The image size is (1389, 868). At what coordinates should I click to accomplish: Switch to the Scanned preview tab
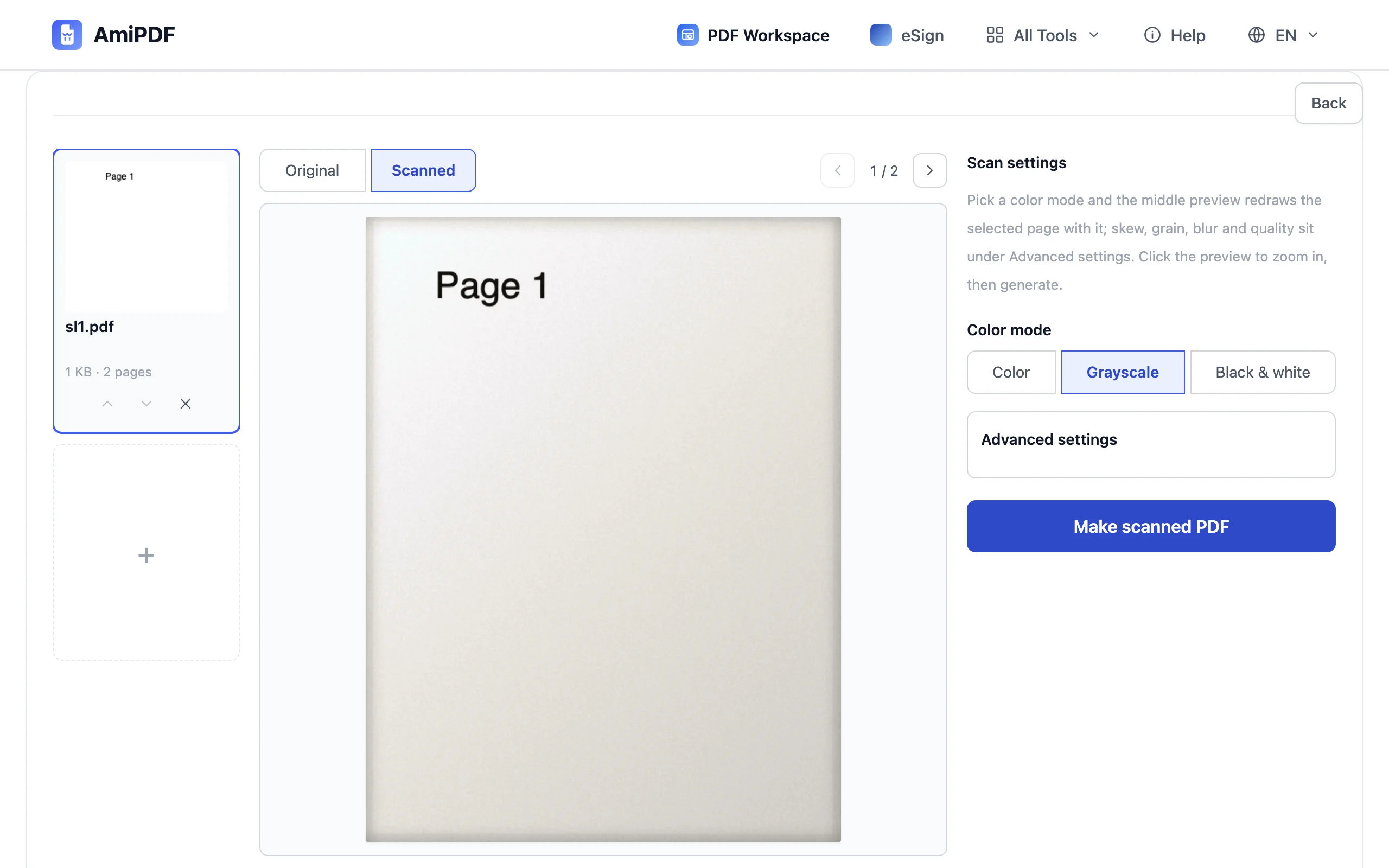coord(423,170)
